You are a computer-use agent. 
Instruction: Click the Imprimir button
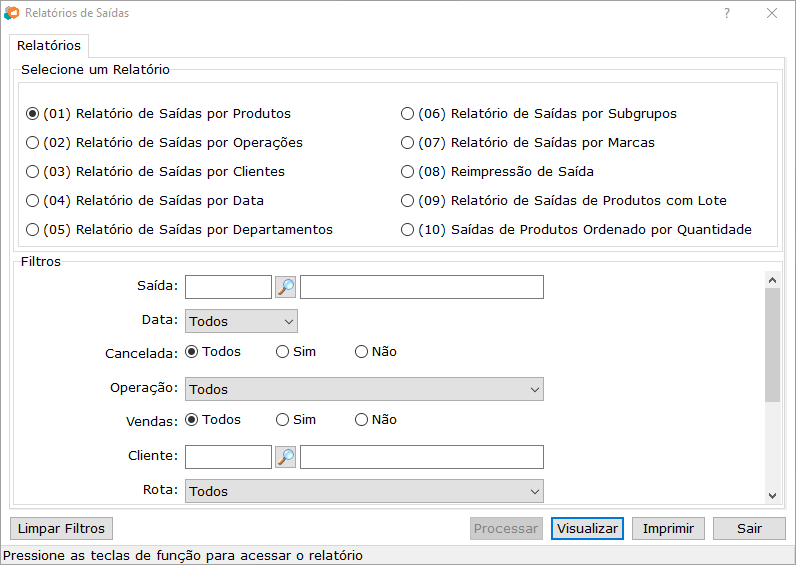tap(668, 528)
